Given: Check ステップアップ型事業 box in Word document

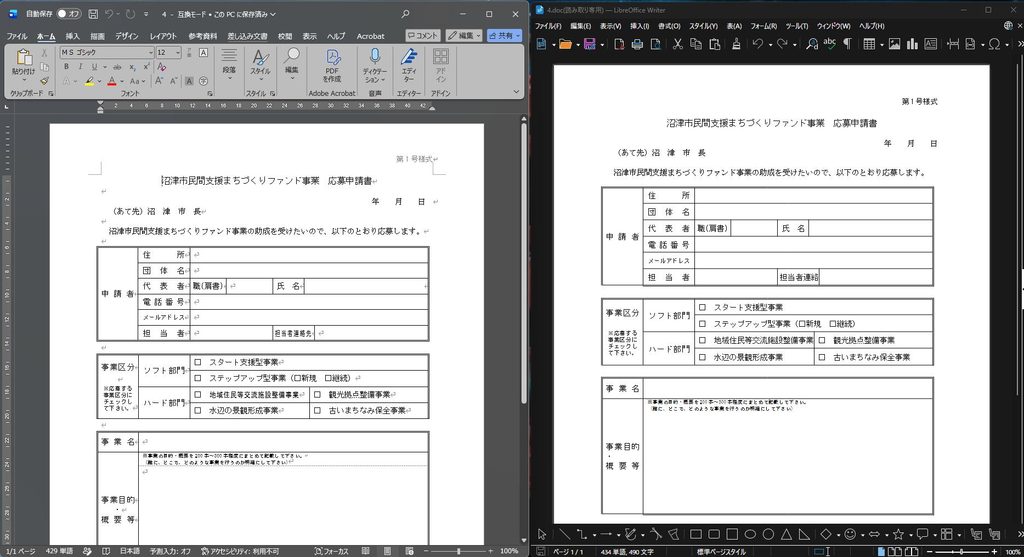Looking at the screenshot, I should 198,378.
